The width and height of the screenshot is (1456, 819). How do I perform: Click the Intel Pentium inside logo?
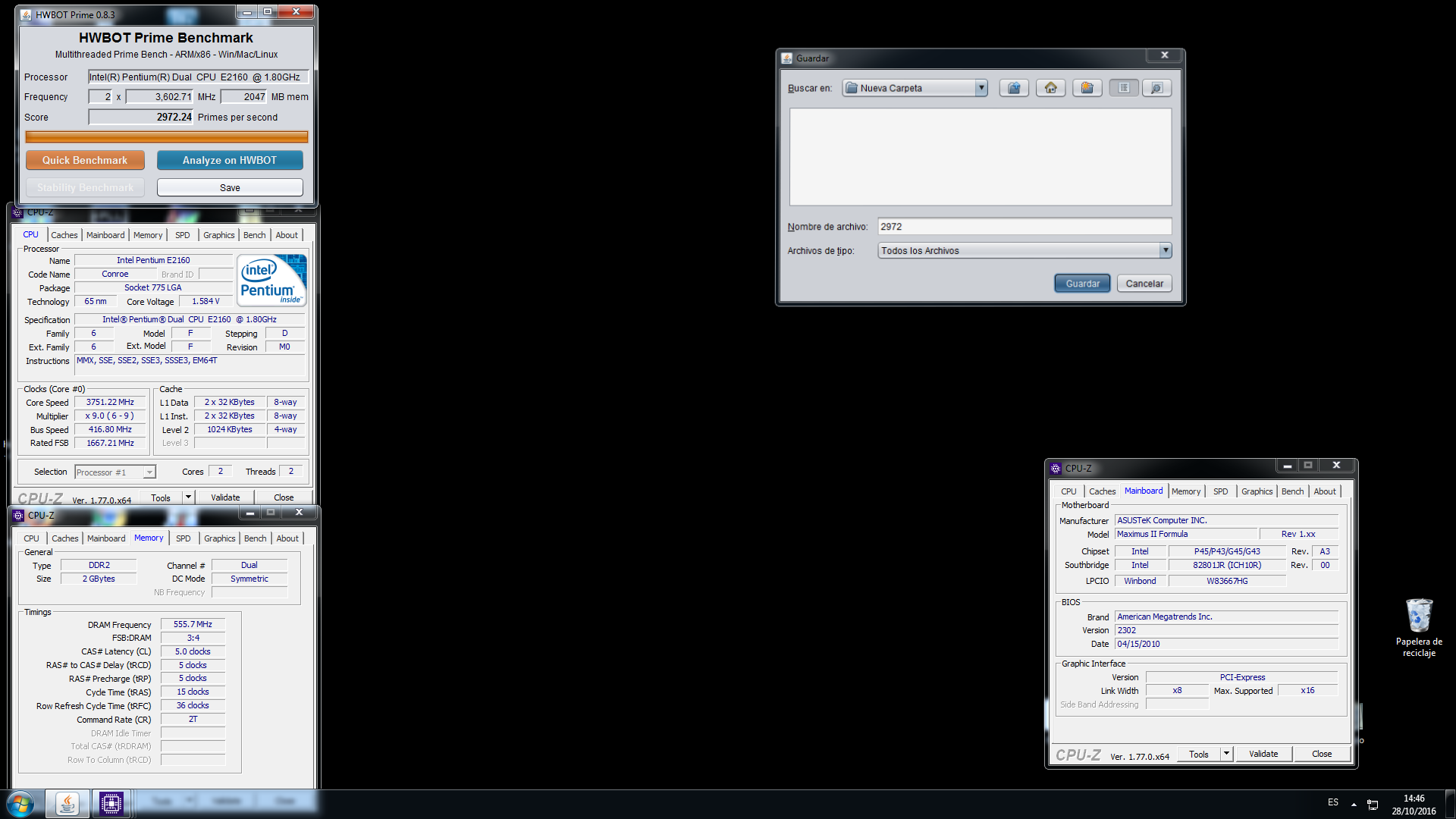(272, 280)
